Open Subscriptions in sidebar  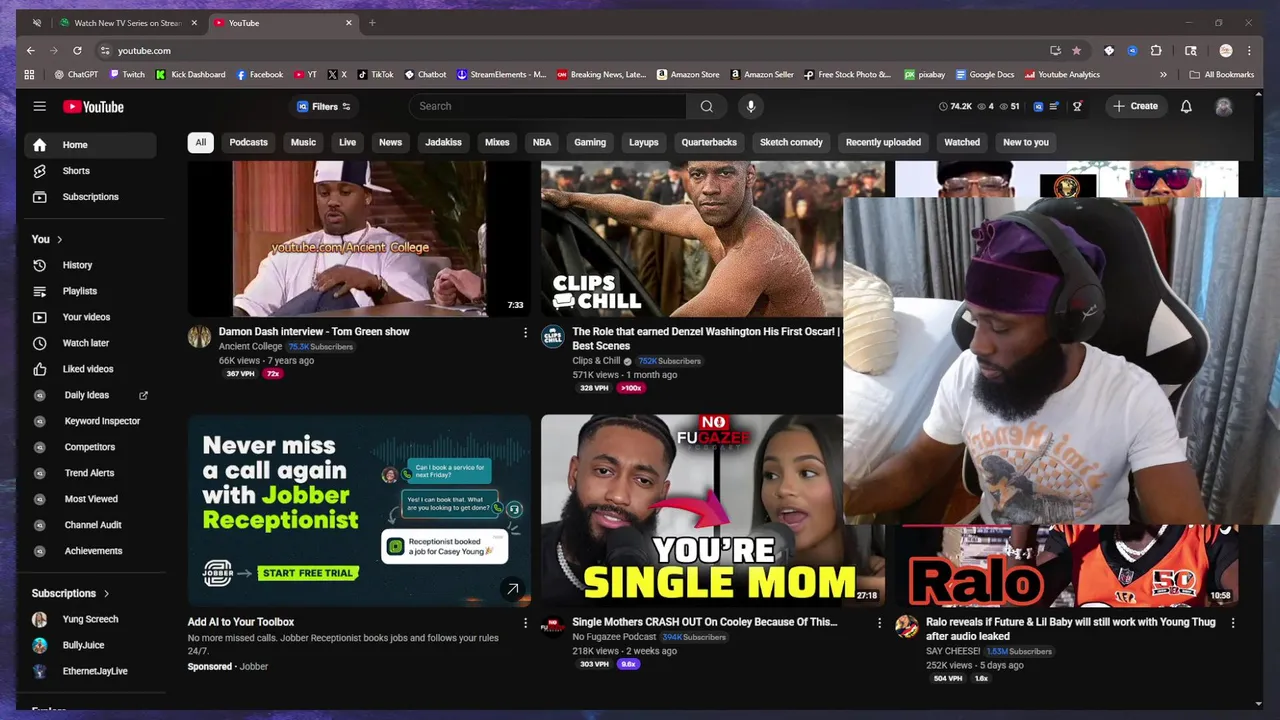90,197
